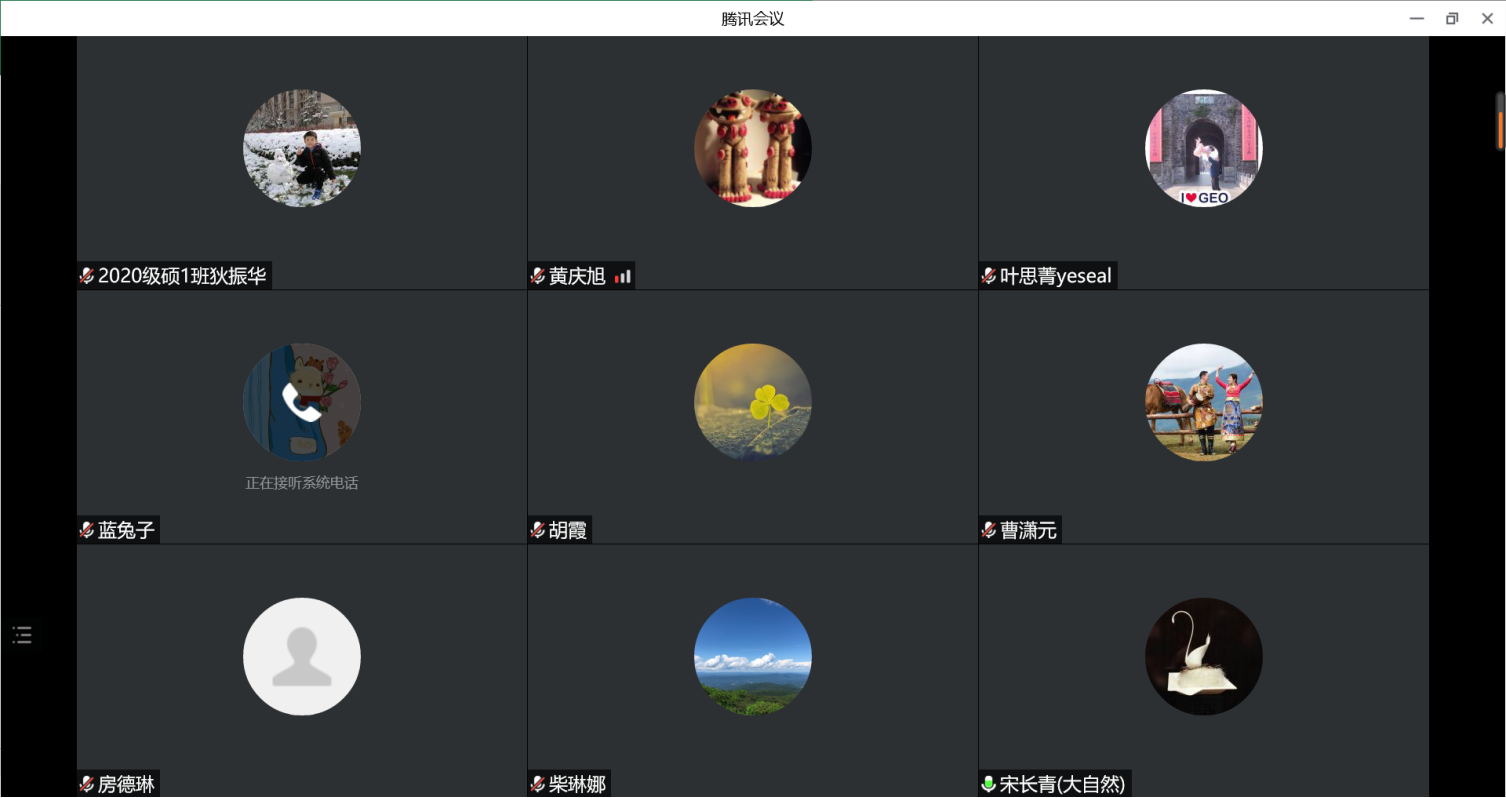Click the 宋长青(大自然) name label

pos(1062,784)
